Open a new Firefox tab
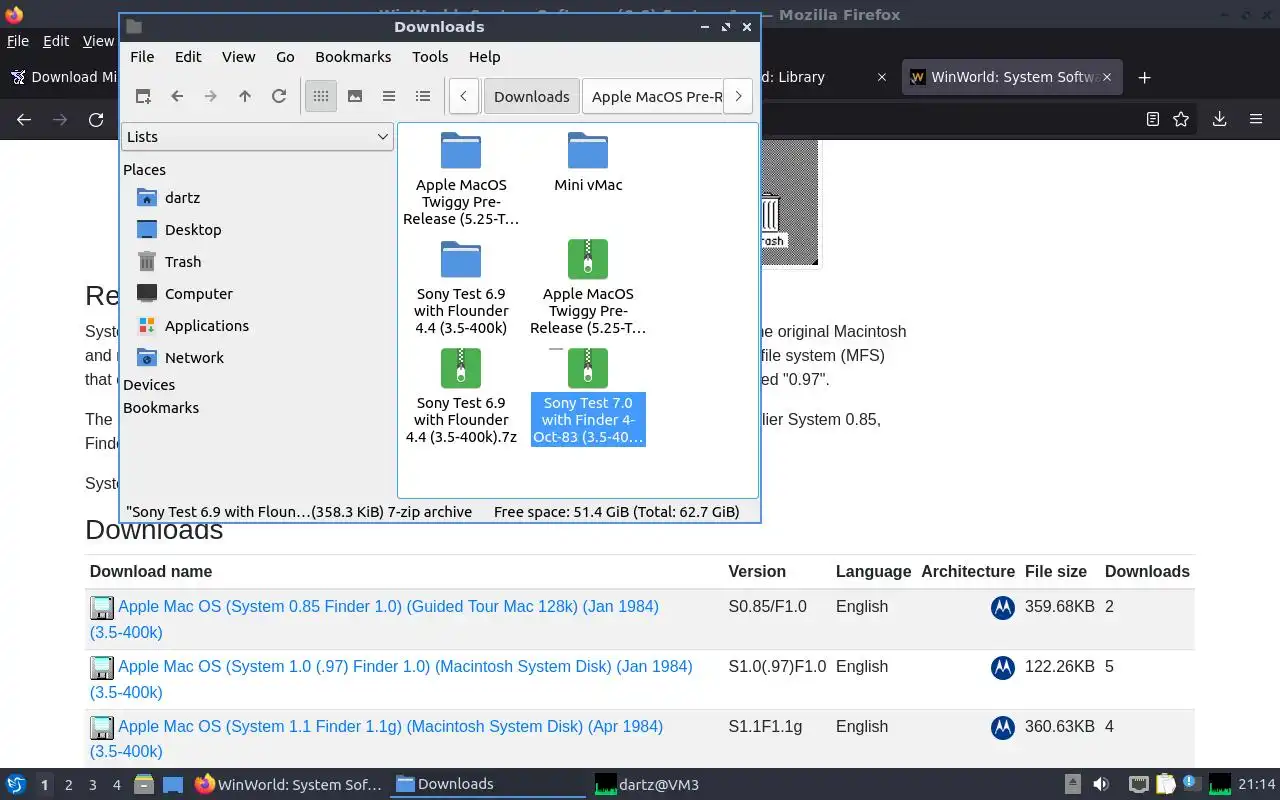Image resolution: width=1280 pixels, height=800 pixels. (1145, 77)
